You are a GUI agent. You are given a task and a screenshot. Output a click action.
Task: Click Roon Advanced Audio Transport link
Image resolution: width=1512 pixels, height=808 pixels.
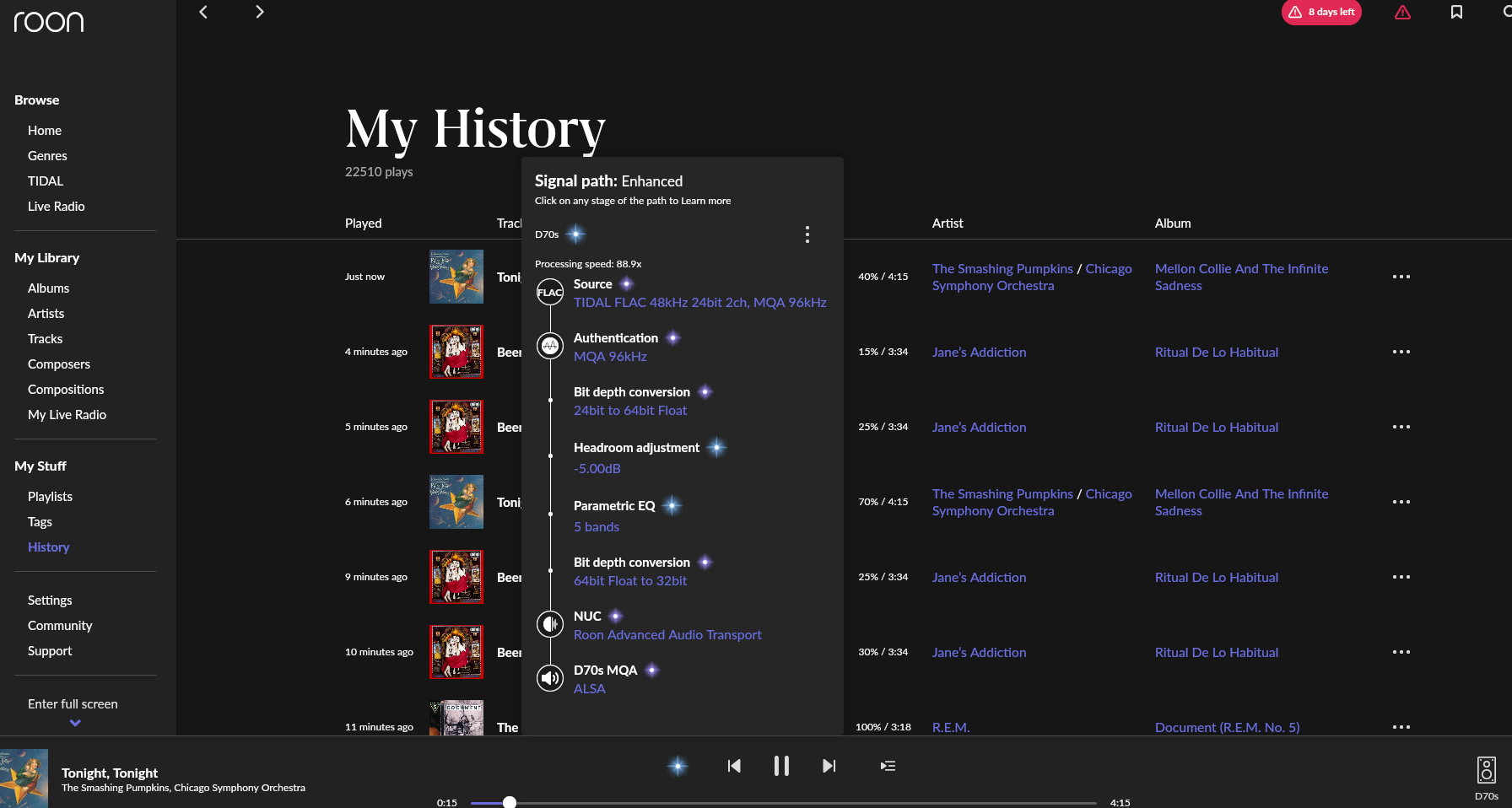pos(667,635)
